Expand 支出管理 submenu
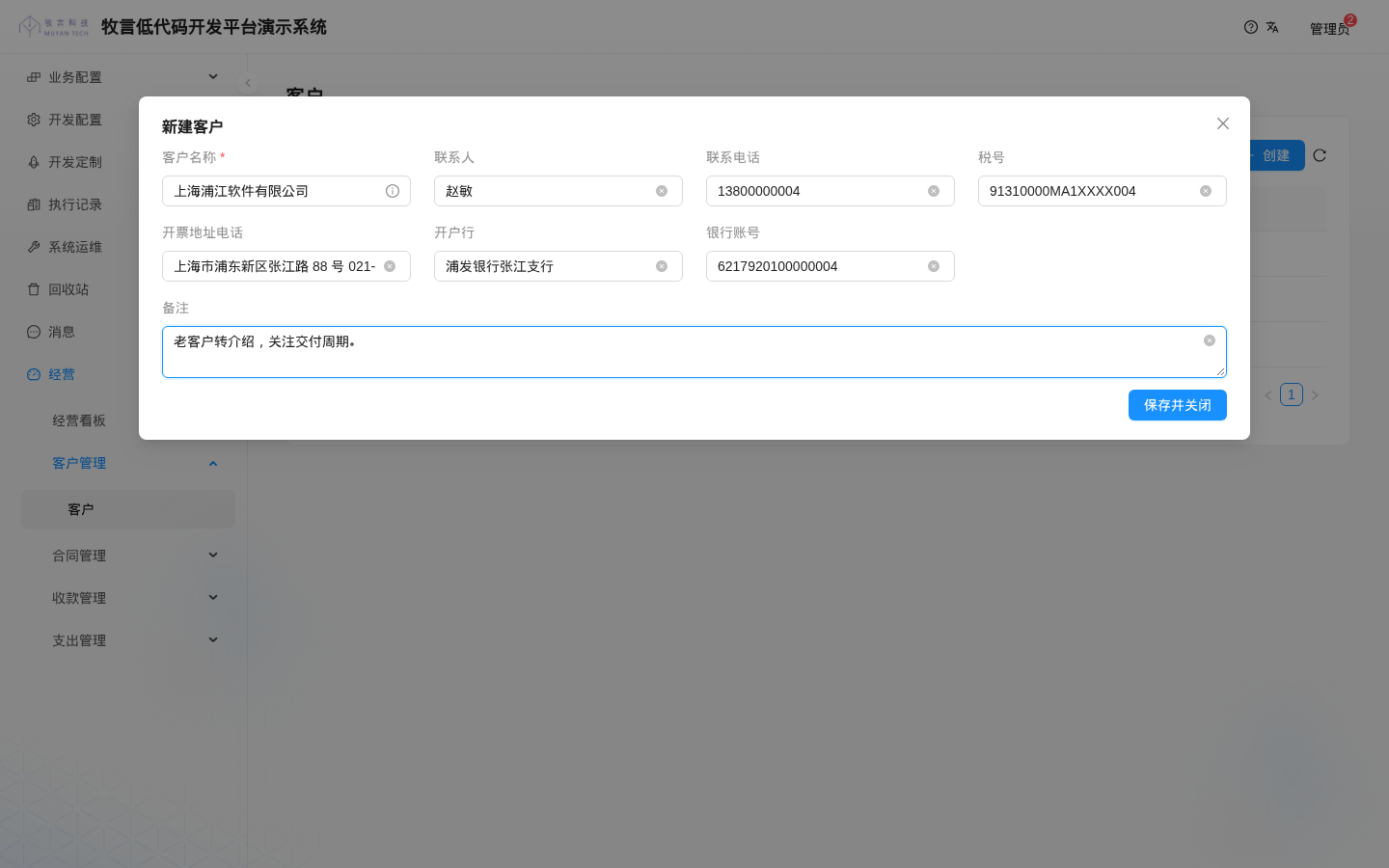1389x868 pixels. (128, 640)
